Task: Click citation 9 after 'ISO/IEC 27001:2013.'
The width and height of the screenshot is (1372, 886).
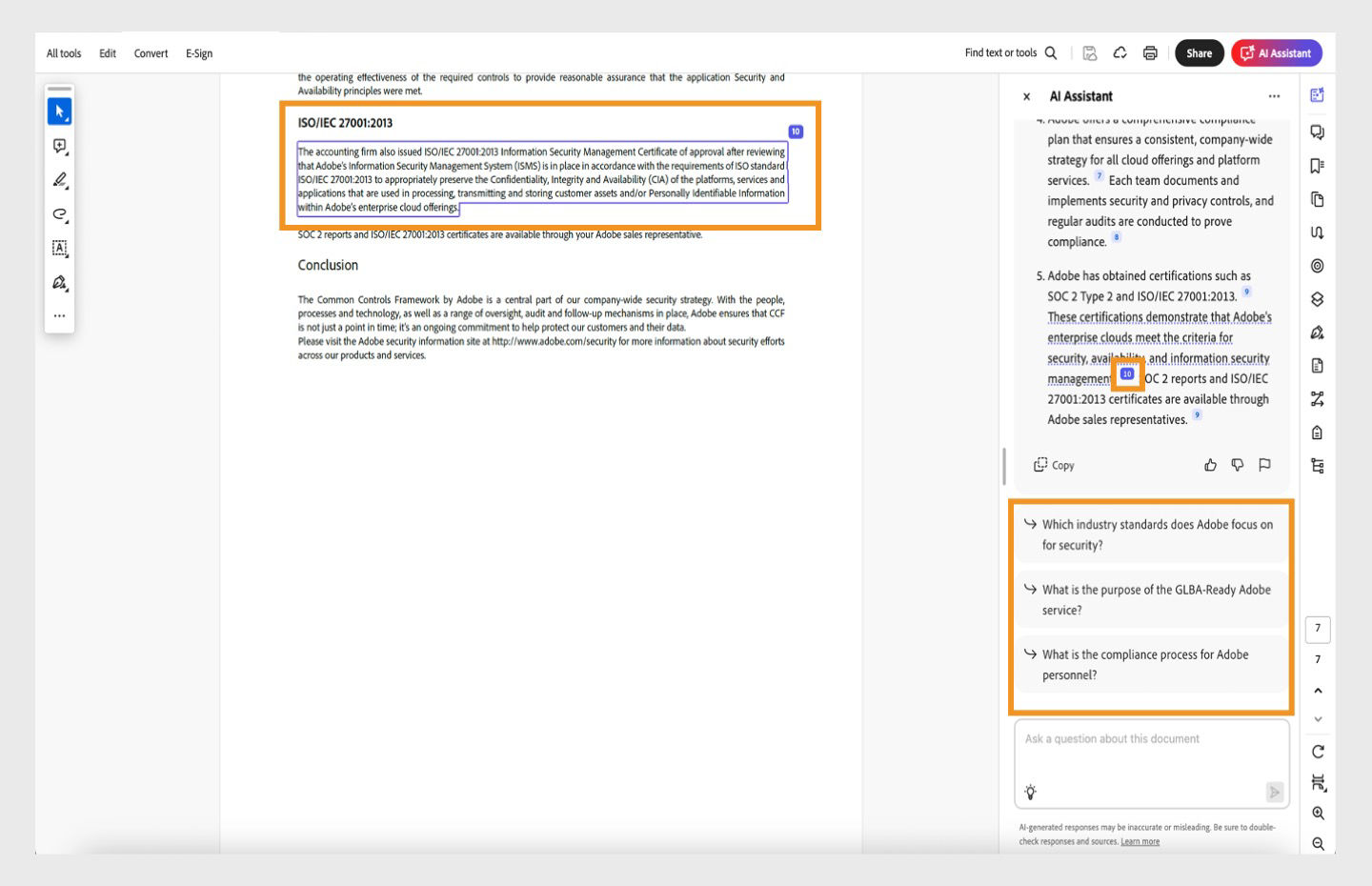Action: (x=1246, y=292)
